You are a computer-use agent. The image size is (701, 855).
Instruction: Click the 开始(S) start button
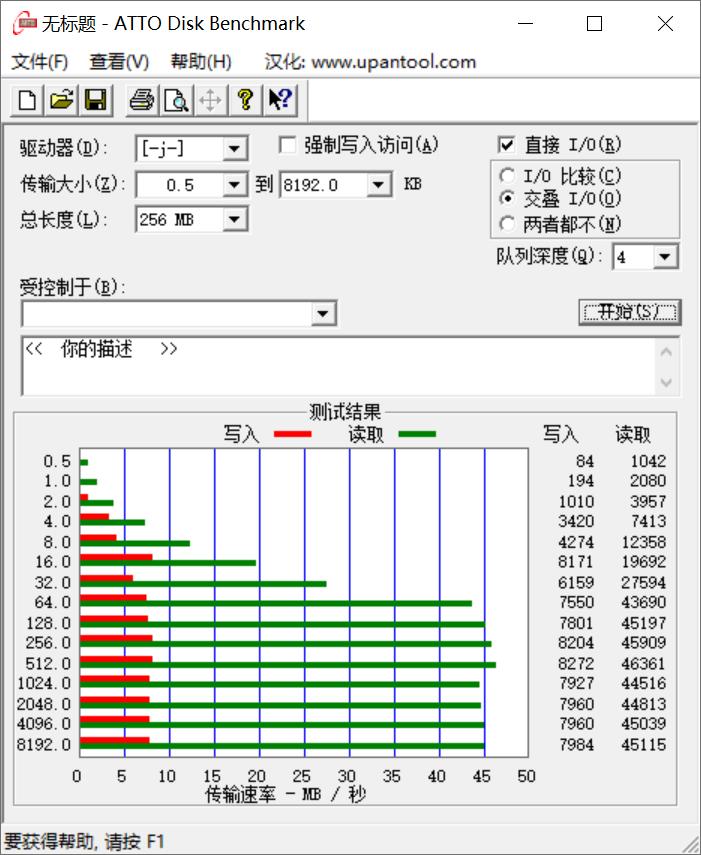[630, 312]
